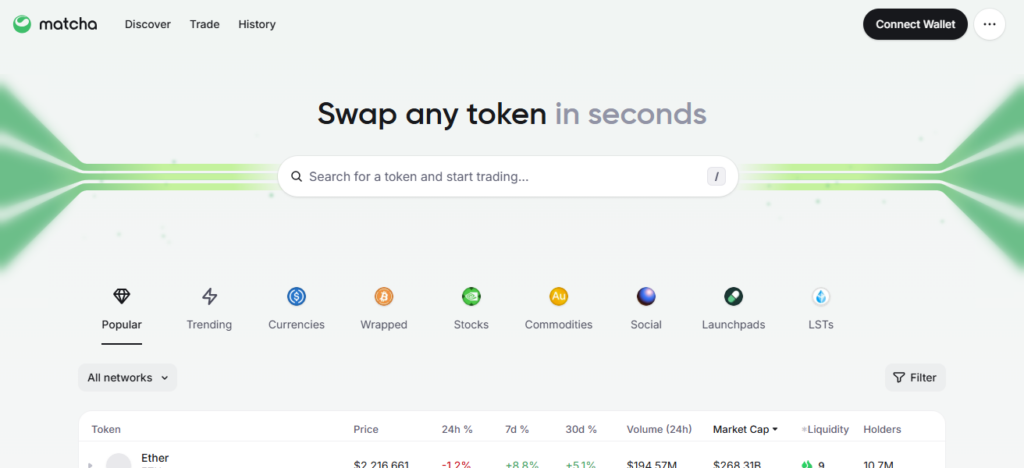Open the Trending lightning bolt category
The height and width of the screenshot is (468, 1024).
209,296
